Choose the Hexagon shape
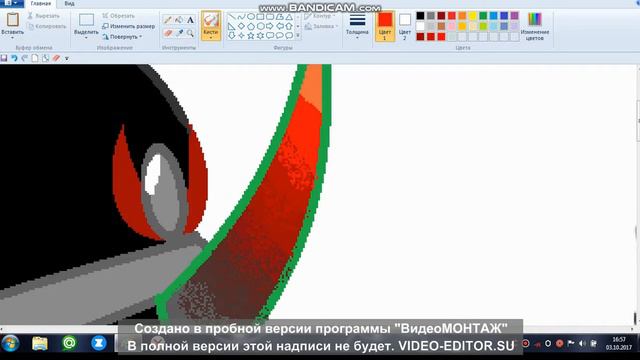This screenshot has height=360, width=640. pos(260,26)
